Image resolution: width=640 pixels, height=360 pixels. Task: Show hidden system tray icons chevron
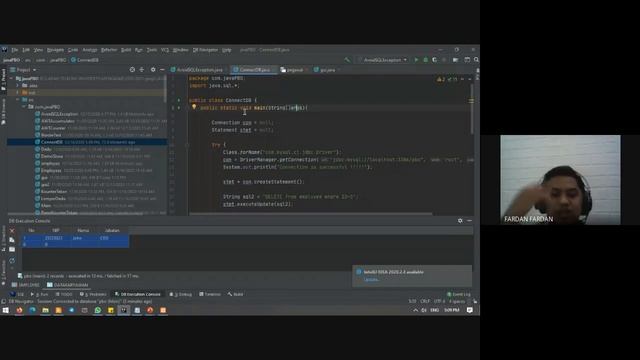(416, 310)
